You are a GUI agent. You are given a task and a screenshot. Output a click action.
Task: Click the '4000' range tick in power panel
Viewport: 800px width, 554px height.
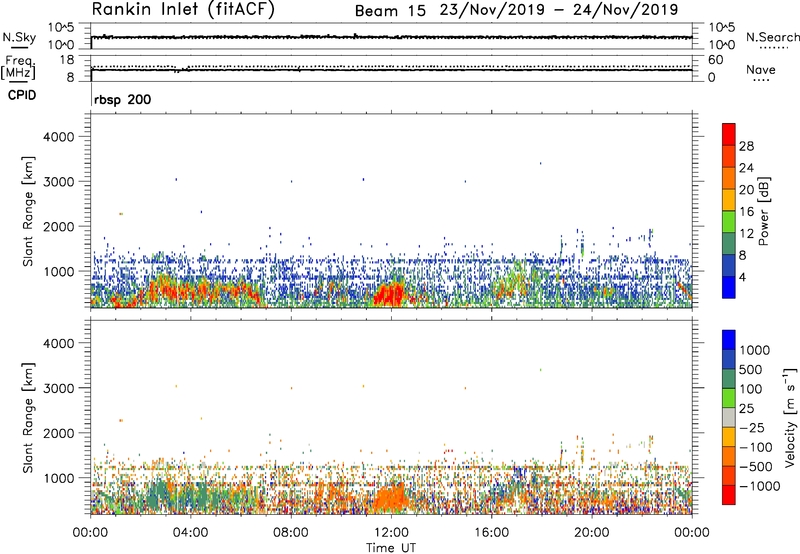[x=58, y=137]
